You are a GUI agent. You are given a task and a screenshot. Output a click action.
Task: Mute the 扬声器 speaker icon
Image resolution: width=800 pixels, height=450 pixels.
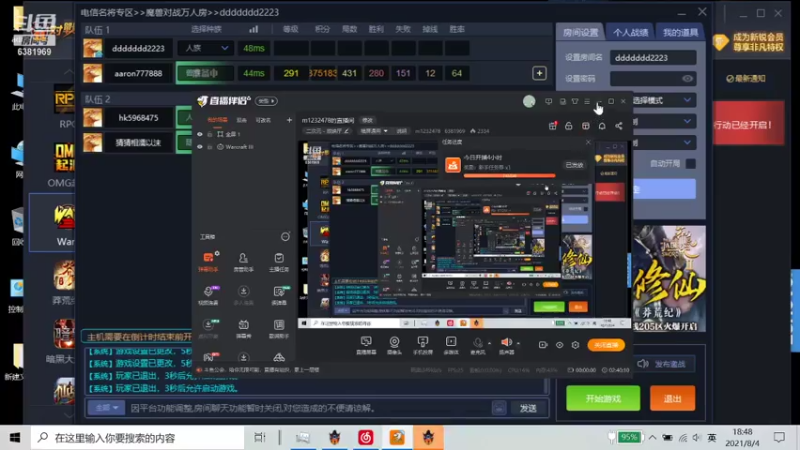pos(506,341)
